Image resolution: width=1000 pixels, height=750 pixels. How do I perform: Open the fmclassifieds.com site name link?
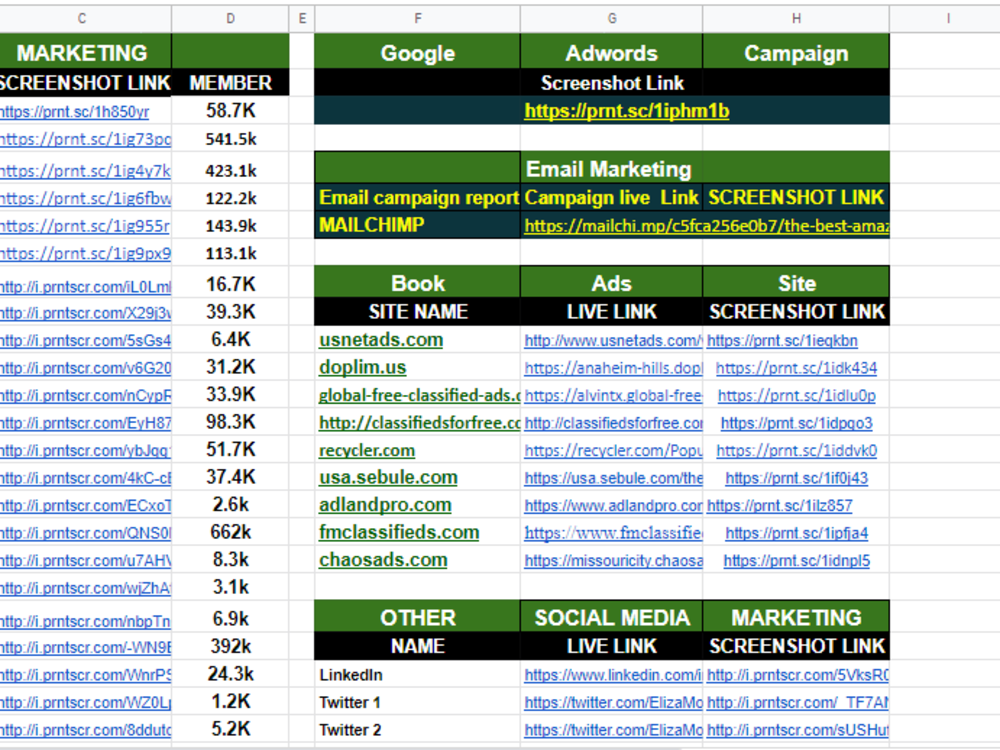(399, 533)
